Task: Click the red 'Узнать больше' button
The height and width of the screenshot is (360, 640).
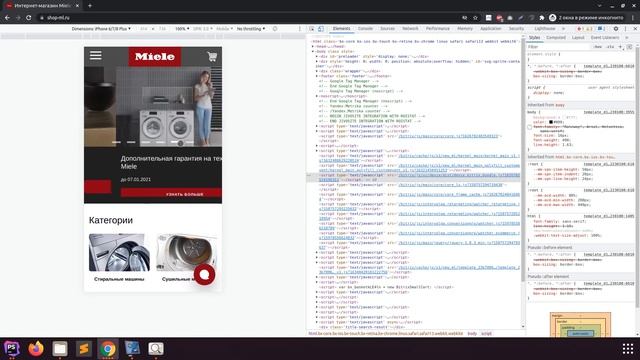Action: (171, 194)
